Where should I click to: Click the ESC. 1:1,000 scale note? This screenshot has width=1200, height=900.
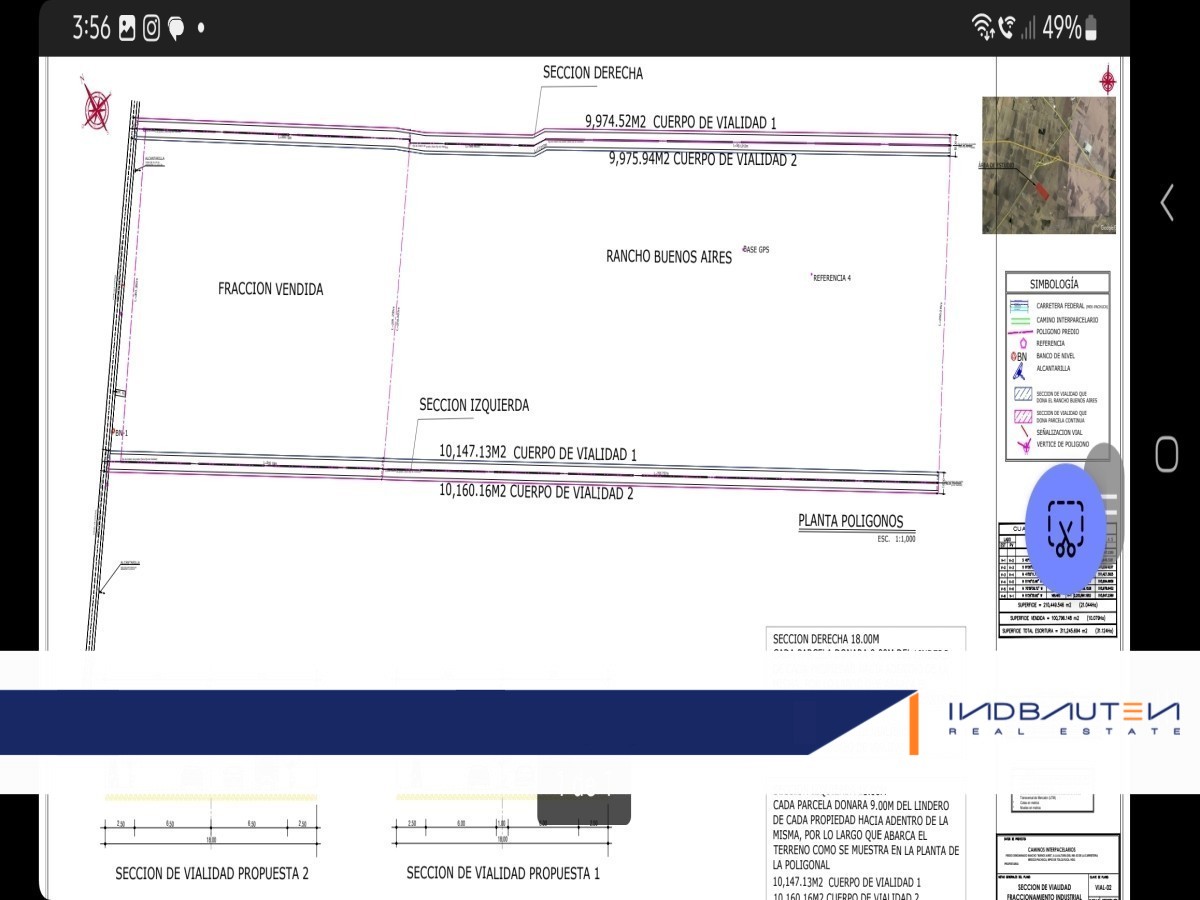tap(896, 539)
